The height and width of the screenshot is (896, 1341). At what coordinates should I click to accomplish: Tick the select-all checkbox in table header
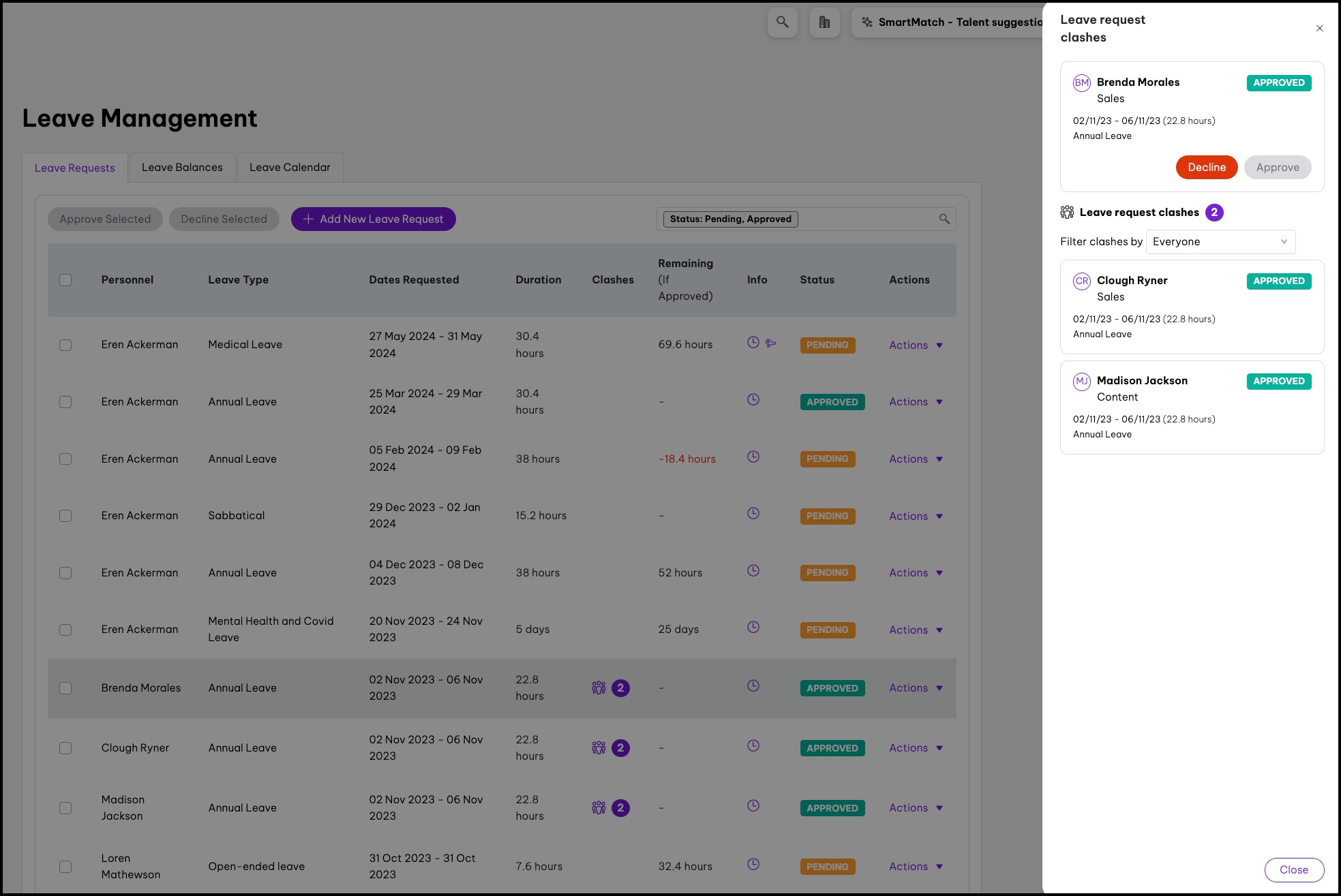point(65,280)
